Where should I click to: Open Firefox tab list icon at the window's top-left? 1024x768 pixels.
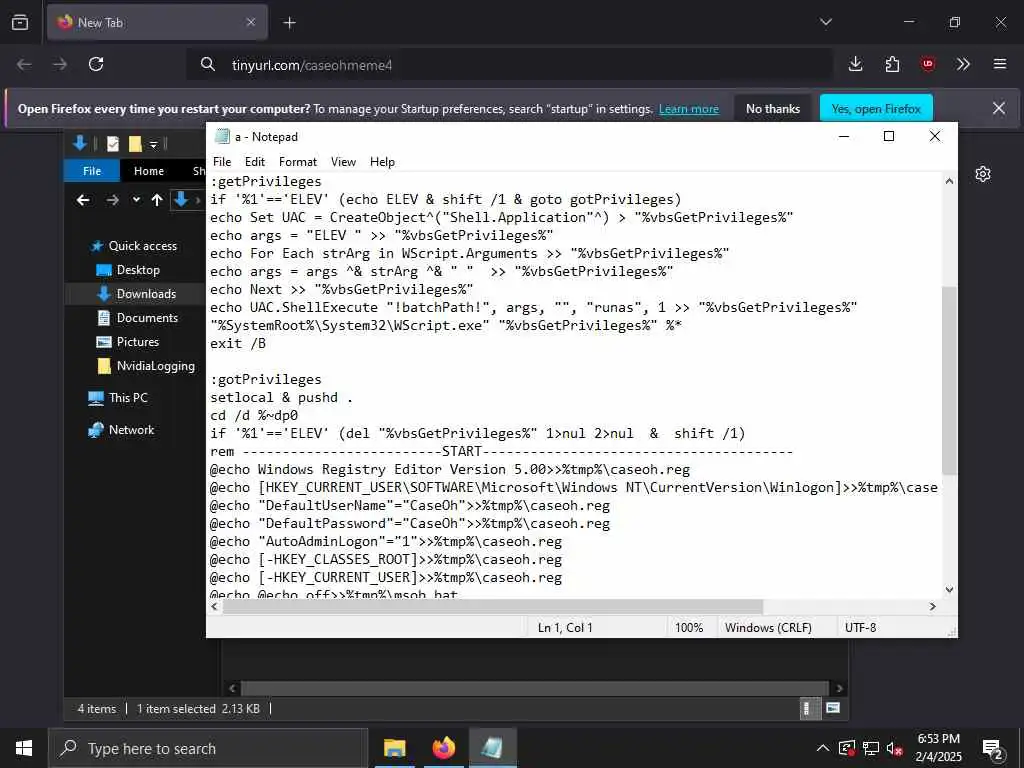tap(20, 22)
